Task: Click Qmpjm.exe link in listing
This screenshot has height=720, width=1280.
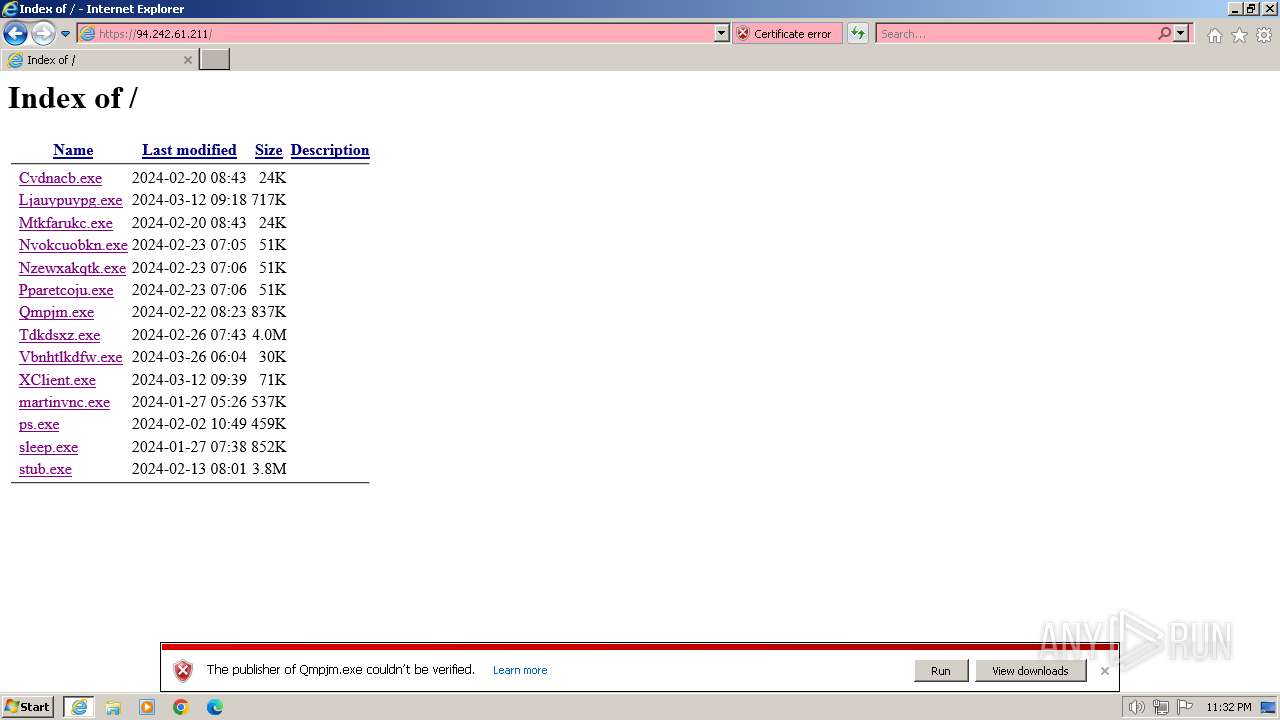Action: (56, 312)
